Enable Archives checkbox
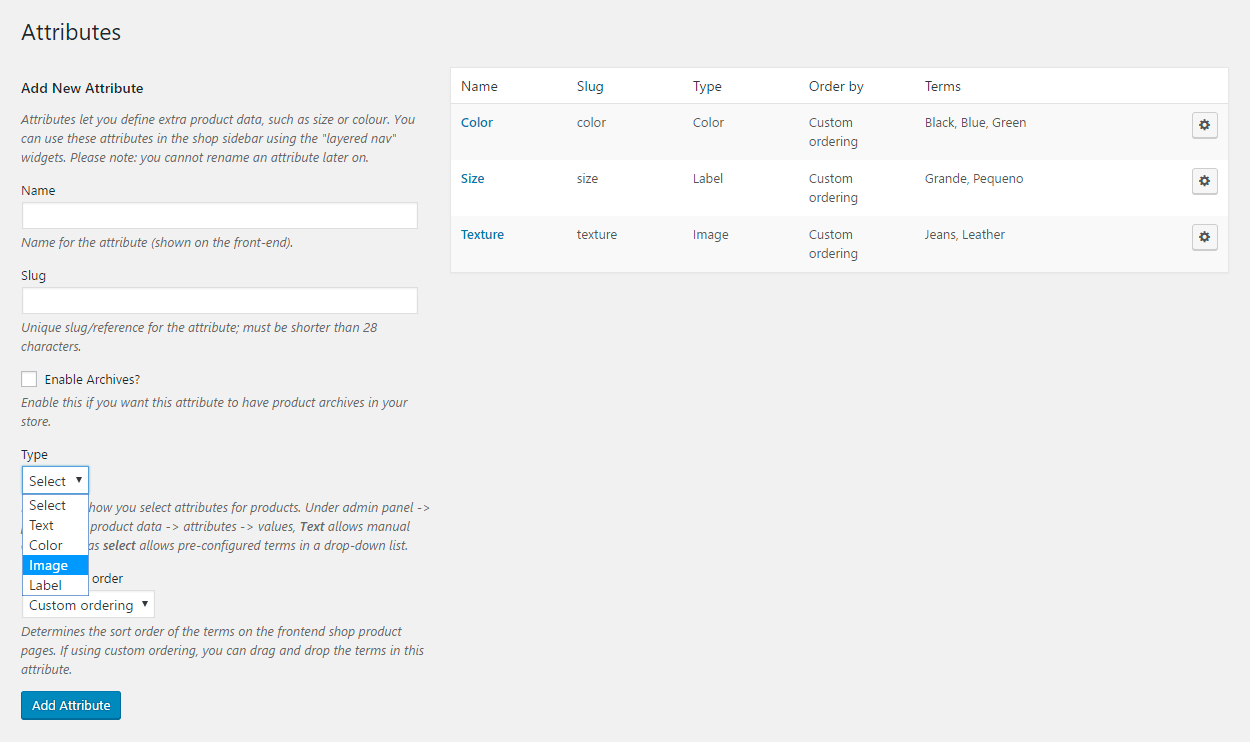Image resolution: width=1250 pixels, height=742 pixels. pyautogui.click(x=29, y=379)
